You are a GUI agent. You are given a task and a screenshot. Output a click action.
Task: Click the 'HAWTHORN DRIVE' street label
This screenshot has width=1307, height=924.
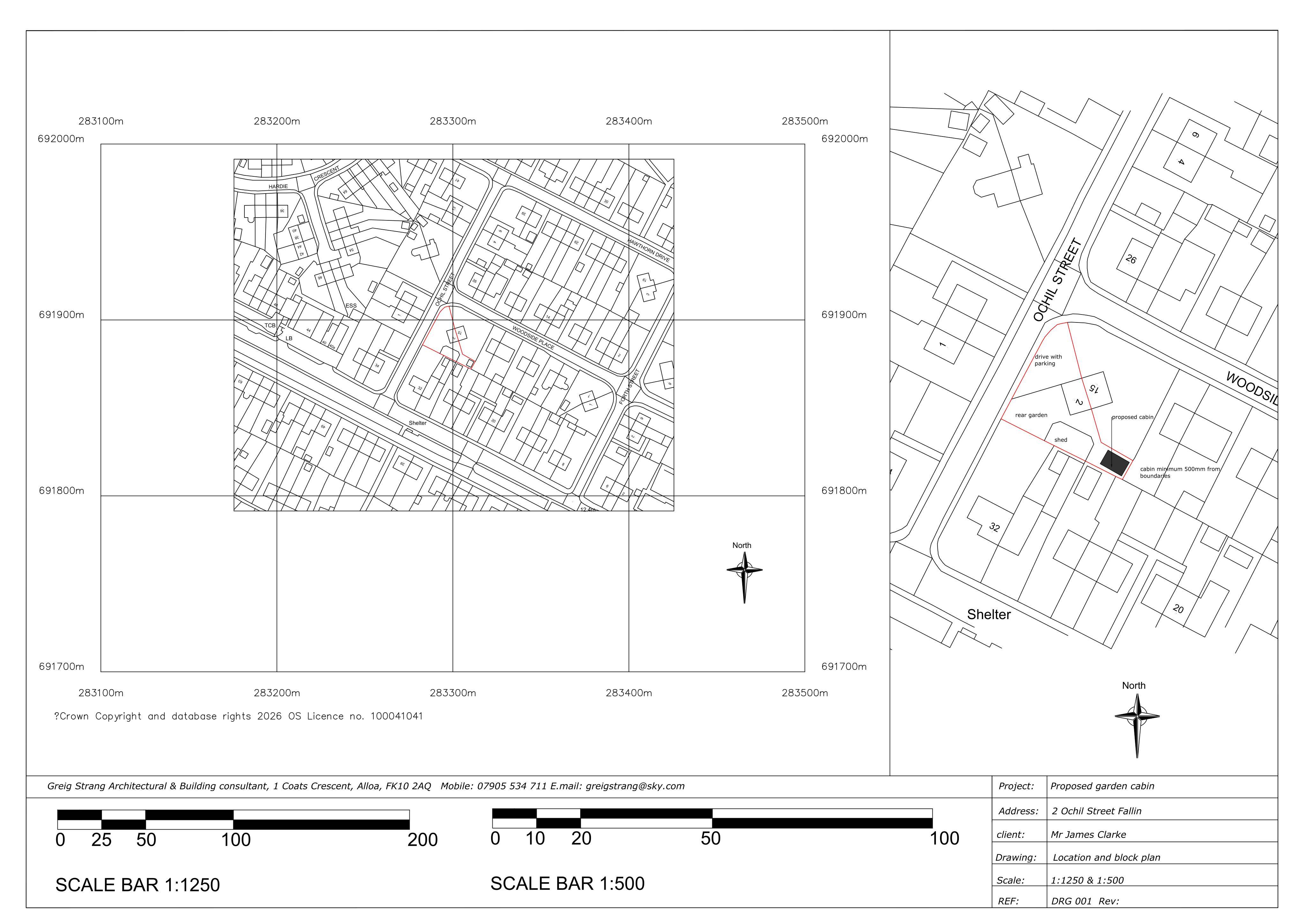(x=649, y=250)
